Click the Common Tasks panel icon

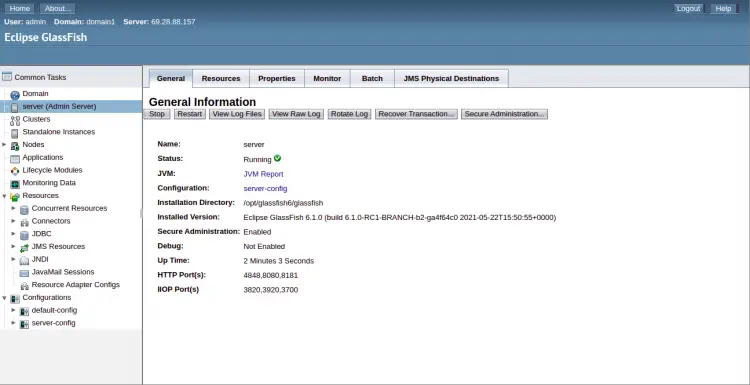[x=7, y=77]
